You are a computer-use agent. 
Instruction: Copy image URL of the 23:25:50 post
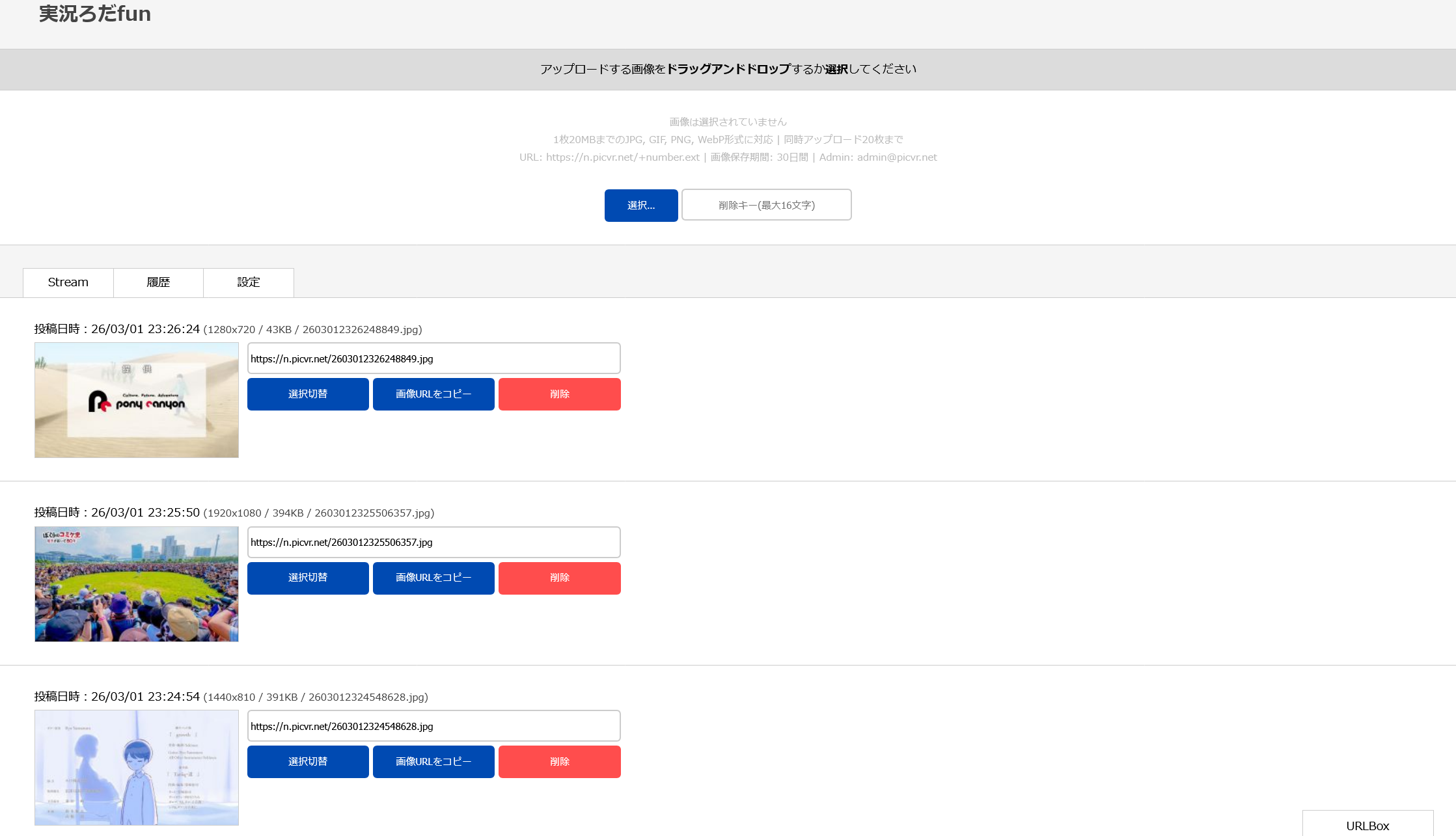pos(433,578)
